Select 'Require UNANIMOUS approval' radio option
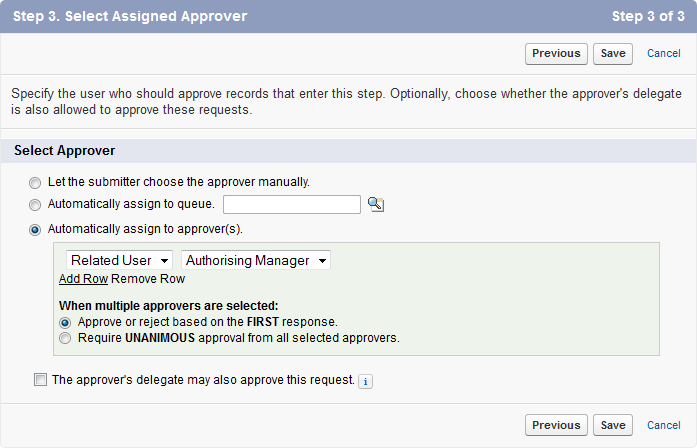Screen dimensions: 697x448 (x=66, y=339)
